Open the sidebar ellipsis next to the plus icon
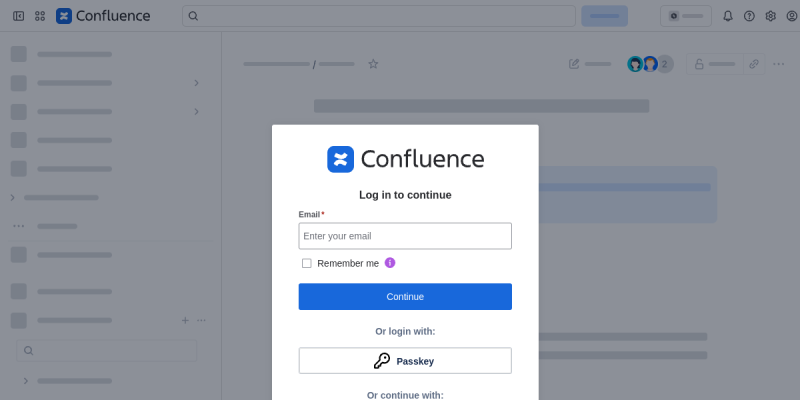This screenshot has width=800, height=400. tap(202, 320)
